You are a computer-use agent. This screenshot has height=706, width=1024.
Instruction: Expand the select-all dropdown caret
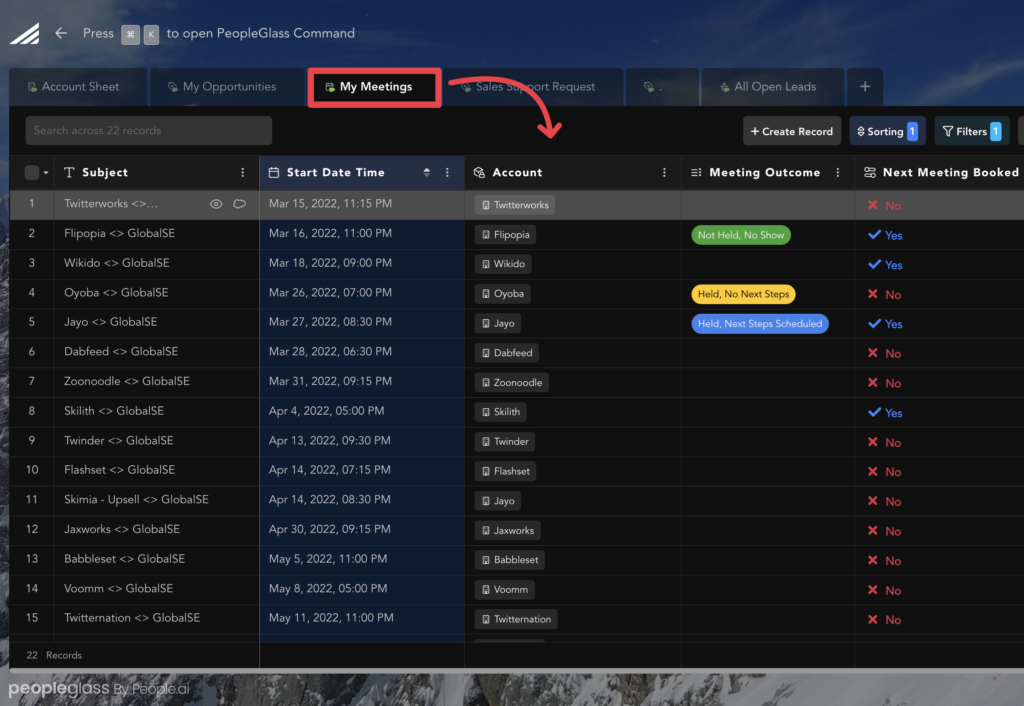[46, 173]
